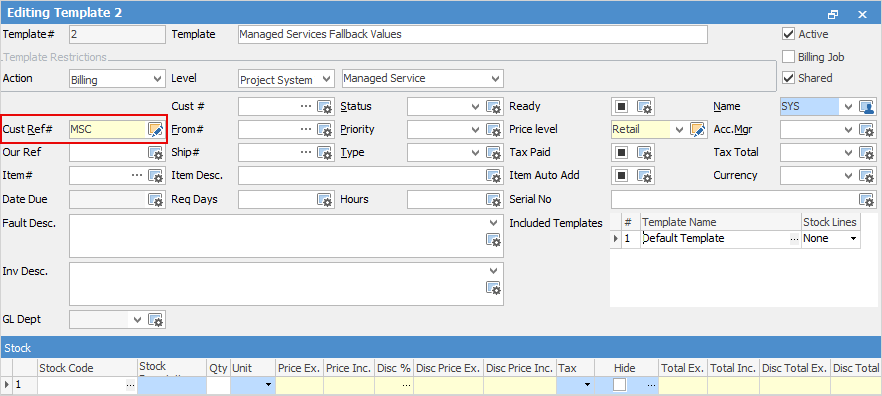Click the gear icon in Fault Desc. box
Viewport: 882px width, 396px height.
(x=493, y=241)
